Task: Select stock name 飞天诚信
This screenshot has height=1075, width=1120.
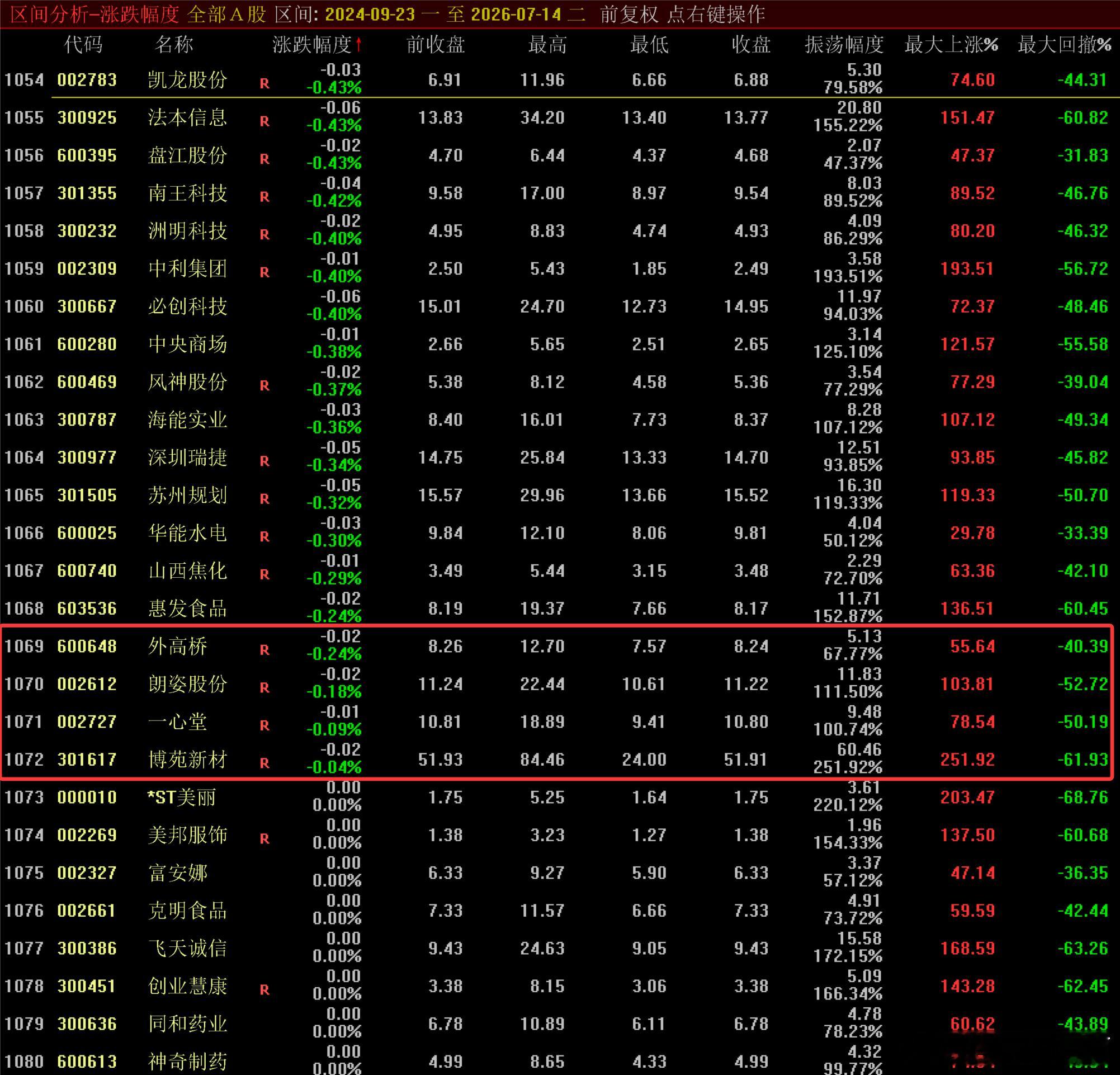Action: 187,947
